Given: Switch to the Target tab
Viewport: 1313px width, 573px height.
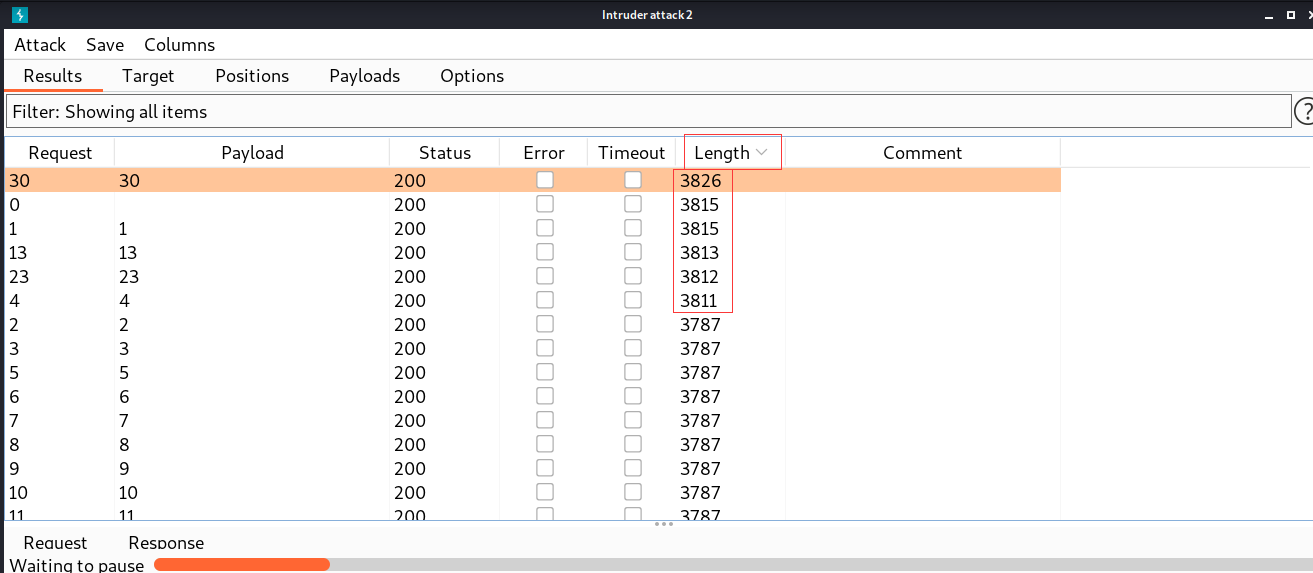Looking at the screenshot, I should point(148,76).
